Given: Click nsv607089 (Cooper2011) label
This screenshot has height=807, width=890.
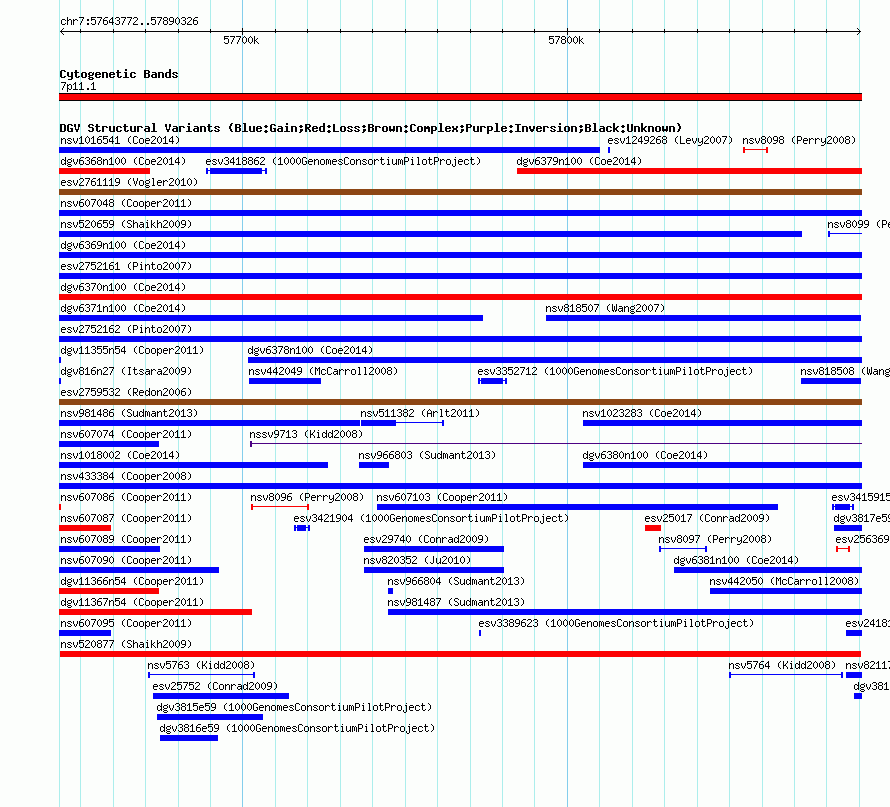Looking at the screenshot, I should coord(126,539).
